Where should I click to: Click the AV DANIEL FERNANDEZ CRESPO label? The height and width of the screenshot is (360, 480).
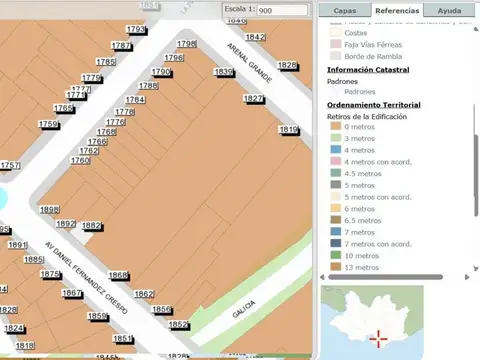click(86, 278)
